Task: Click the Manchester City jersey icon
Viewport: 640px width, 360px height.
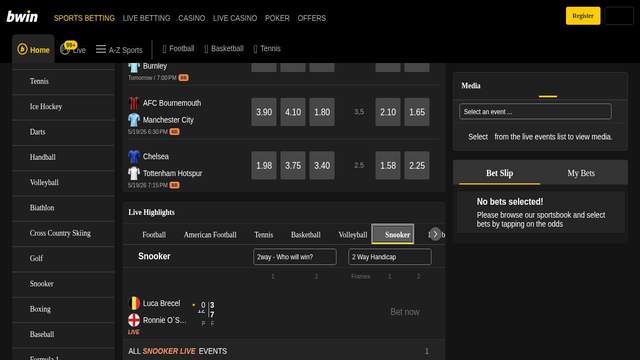Action: (x=134, y=120)
